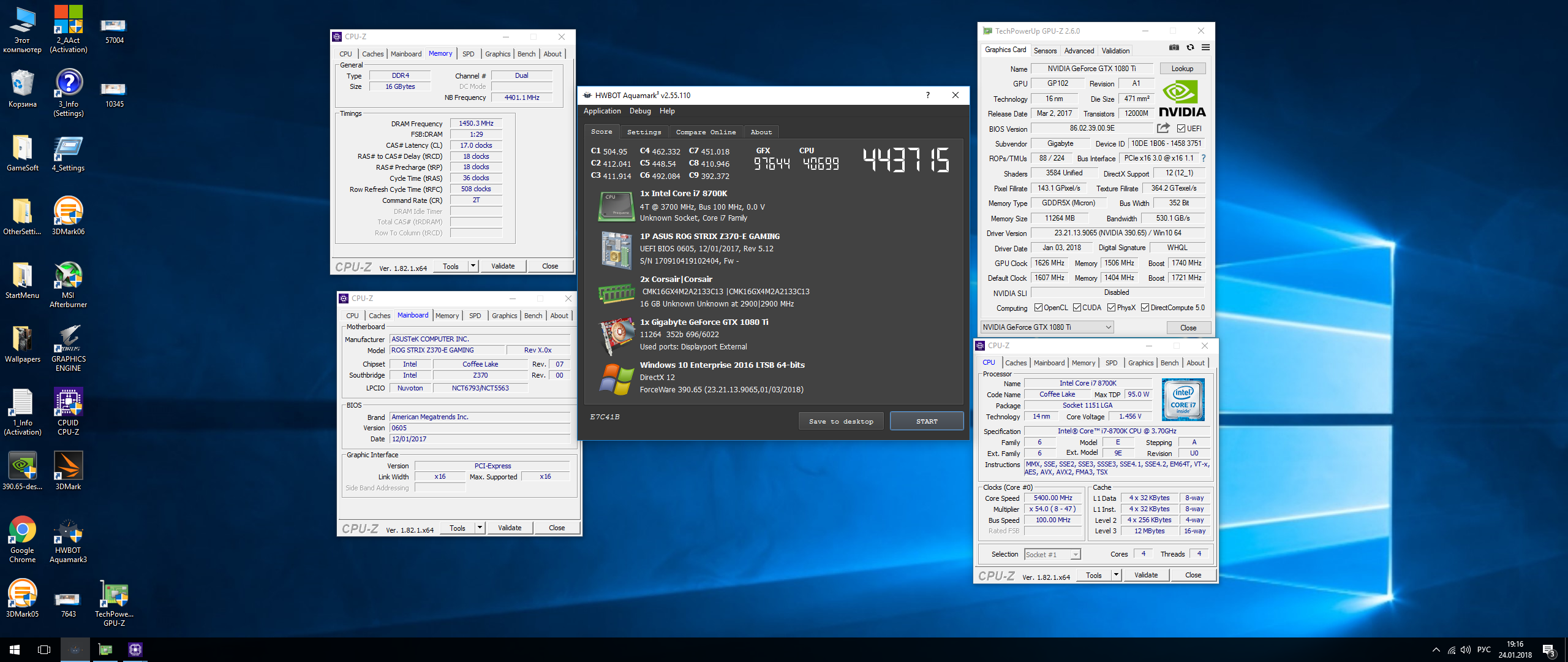Viewport: 1568px width, 662px height.
Task: Open the Debug menu in Aquamark
Action: point(640,111)
